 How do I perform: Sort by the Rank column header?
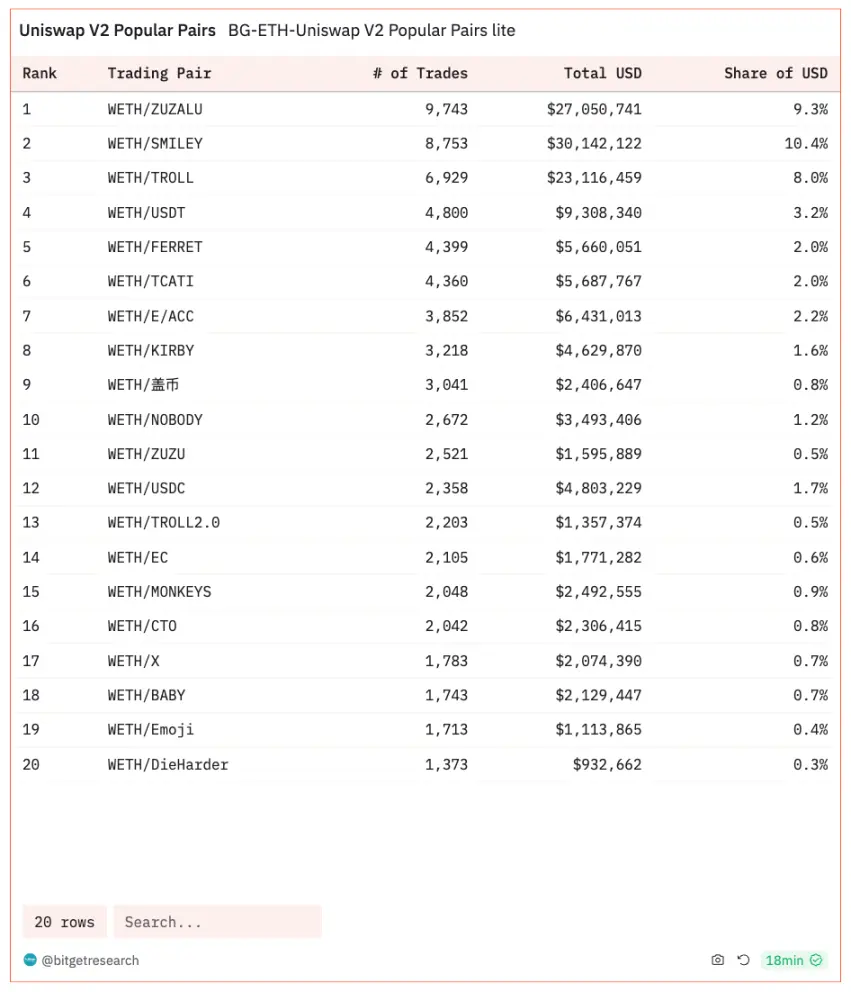coord(40,73)
